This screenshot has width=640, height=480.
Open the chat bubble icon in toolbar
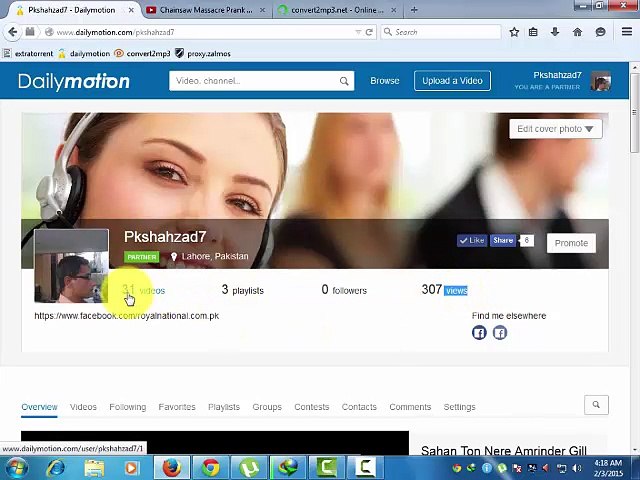(600, 32)
